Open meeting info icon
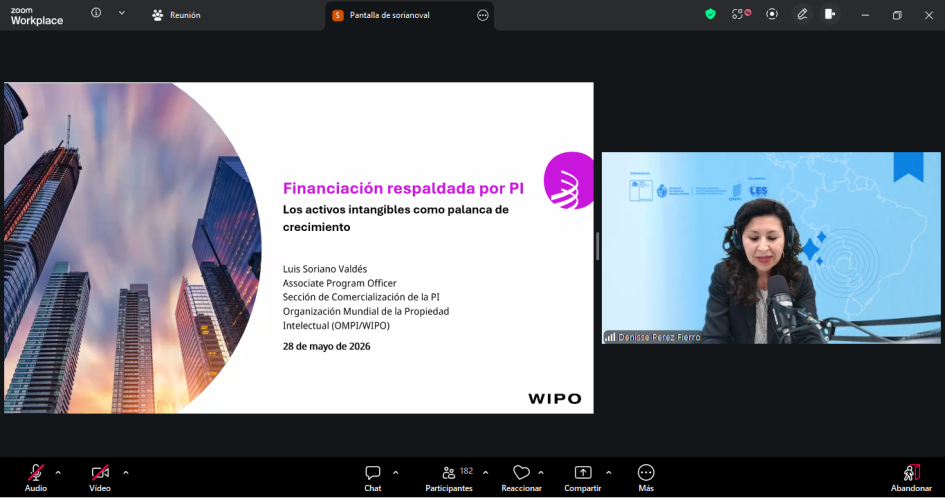945x498 pixels. click(x=96, y=13)
